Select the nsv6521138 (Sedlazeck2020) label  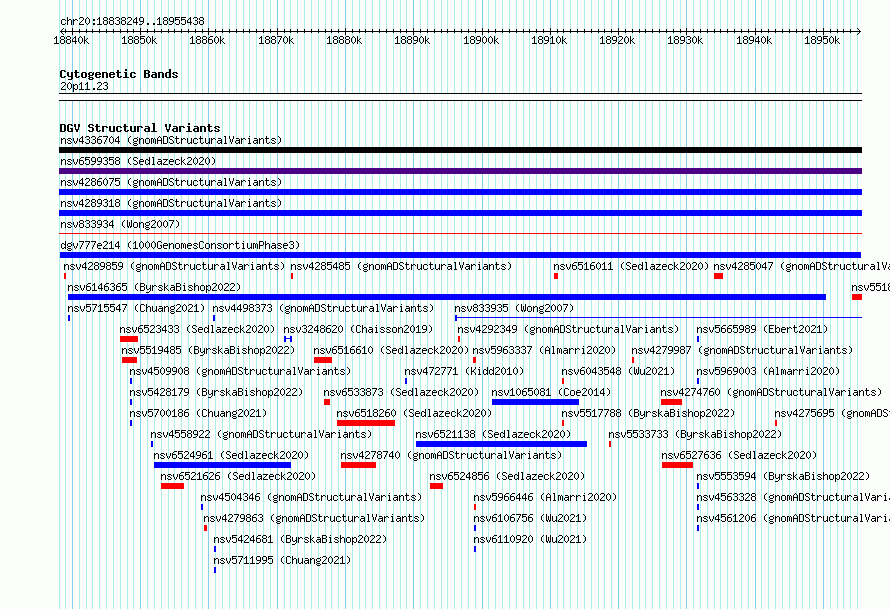[x=493, y=434]
